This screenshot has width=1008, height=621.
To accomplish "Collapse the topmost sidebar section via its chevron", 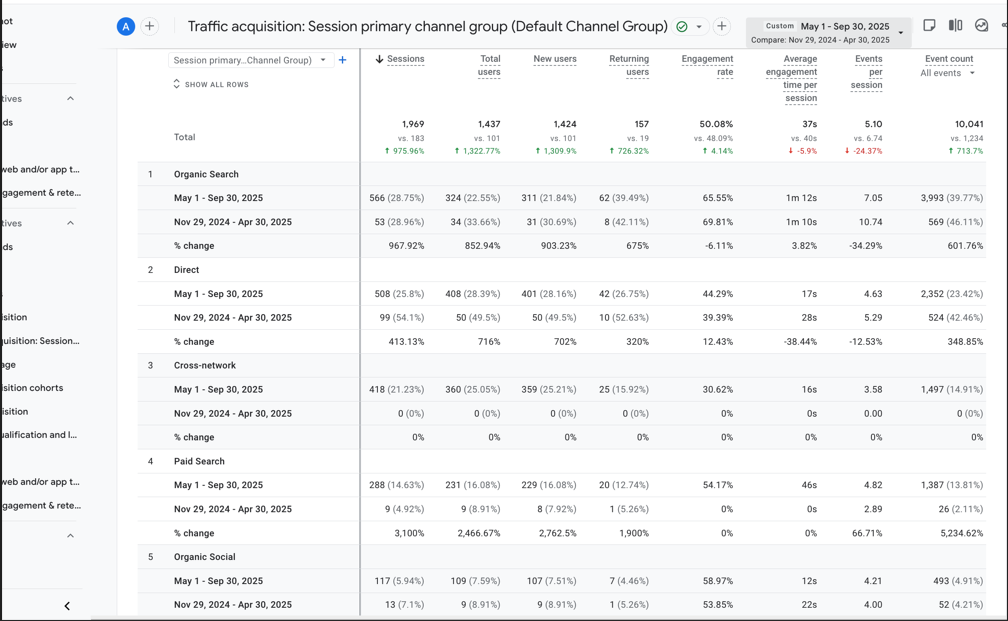I will point(70,99).
